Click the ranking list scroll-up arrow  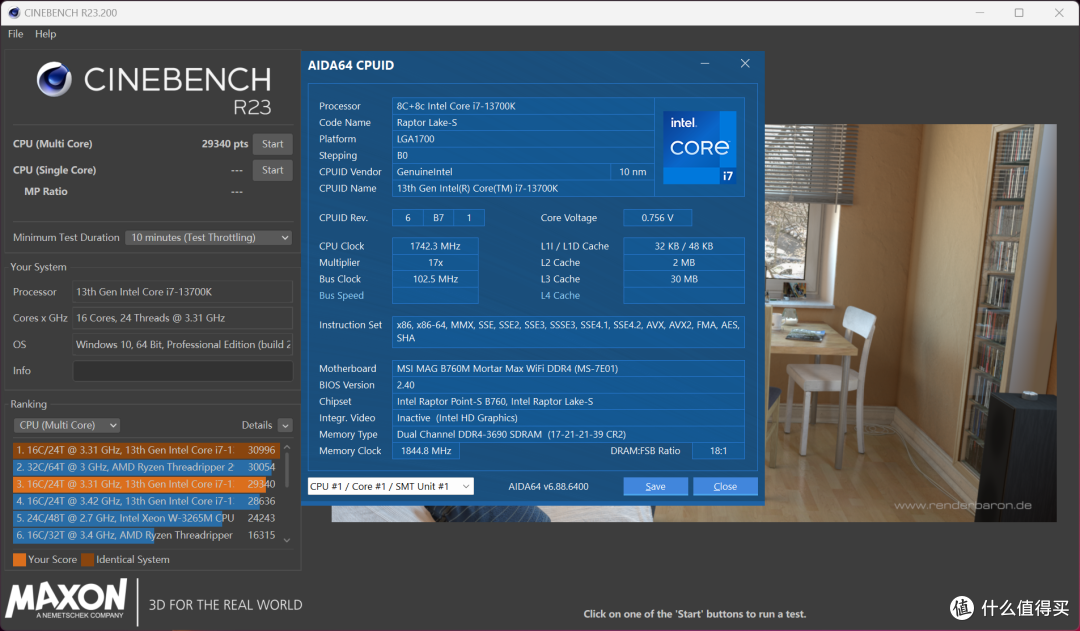287,448
